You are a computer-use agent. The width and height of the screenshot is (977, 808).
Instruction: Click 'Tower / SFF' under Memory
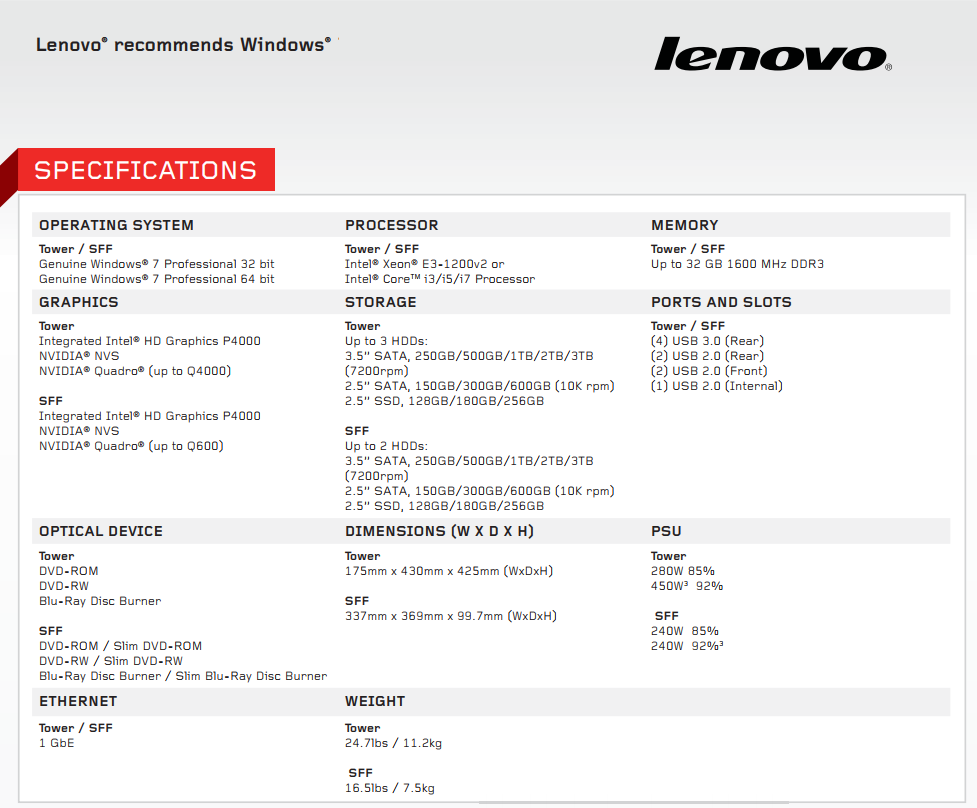point(687,249)
